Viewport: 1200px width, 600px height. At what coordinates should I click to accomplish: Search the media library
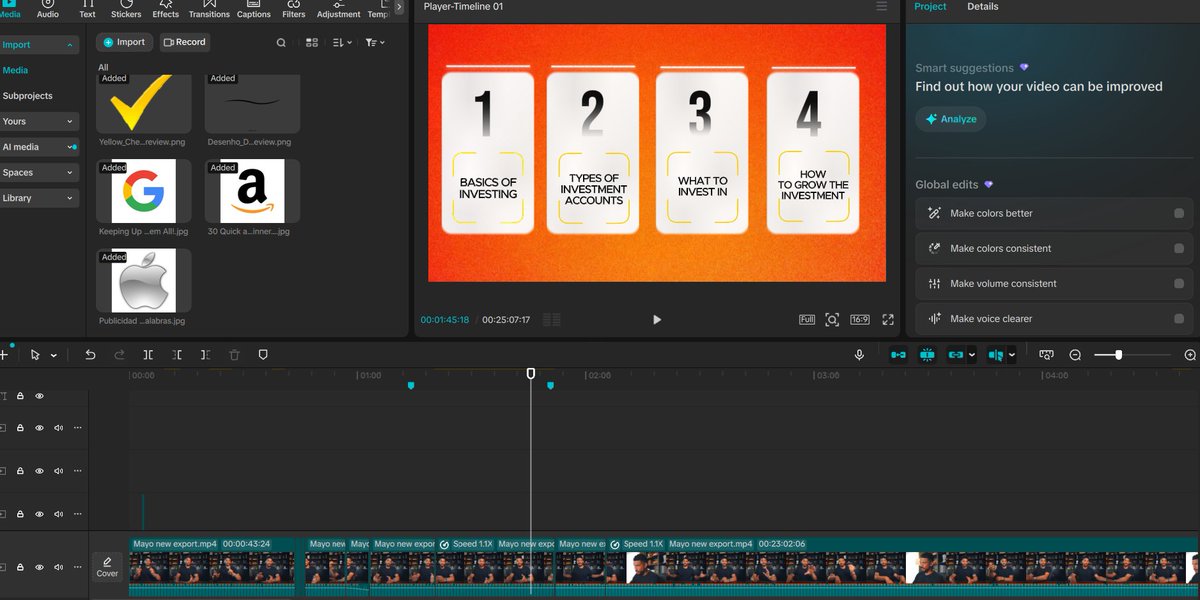pos(281,43)
